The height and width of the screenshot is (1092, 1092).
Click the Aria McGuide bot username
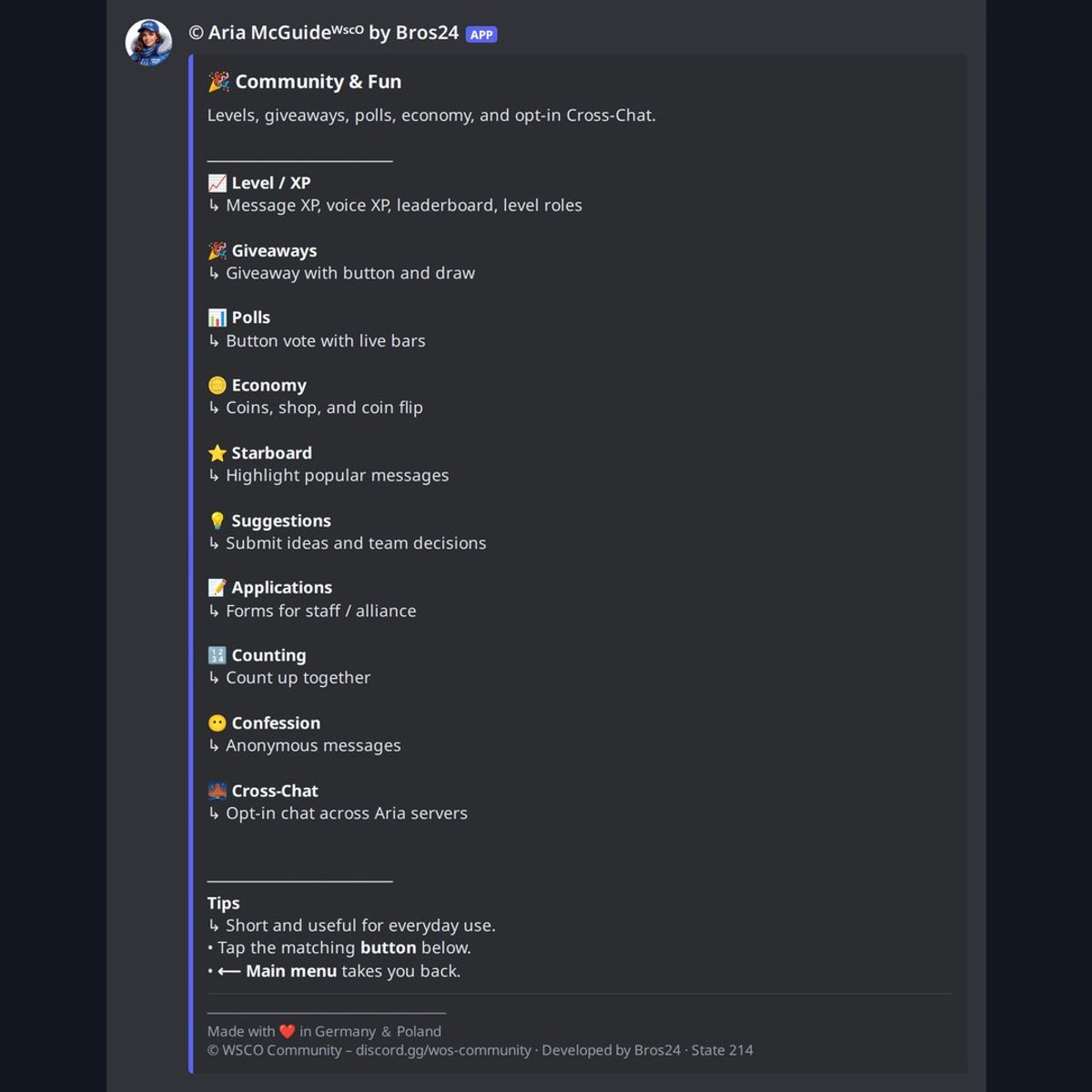click(x=323, y=33)
